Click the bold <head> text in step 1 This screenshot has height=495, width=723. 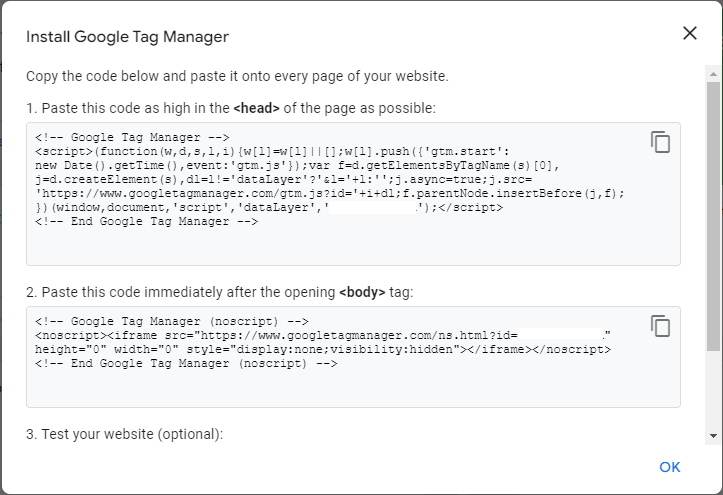point(256,108)
